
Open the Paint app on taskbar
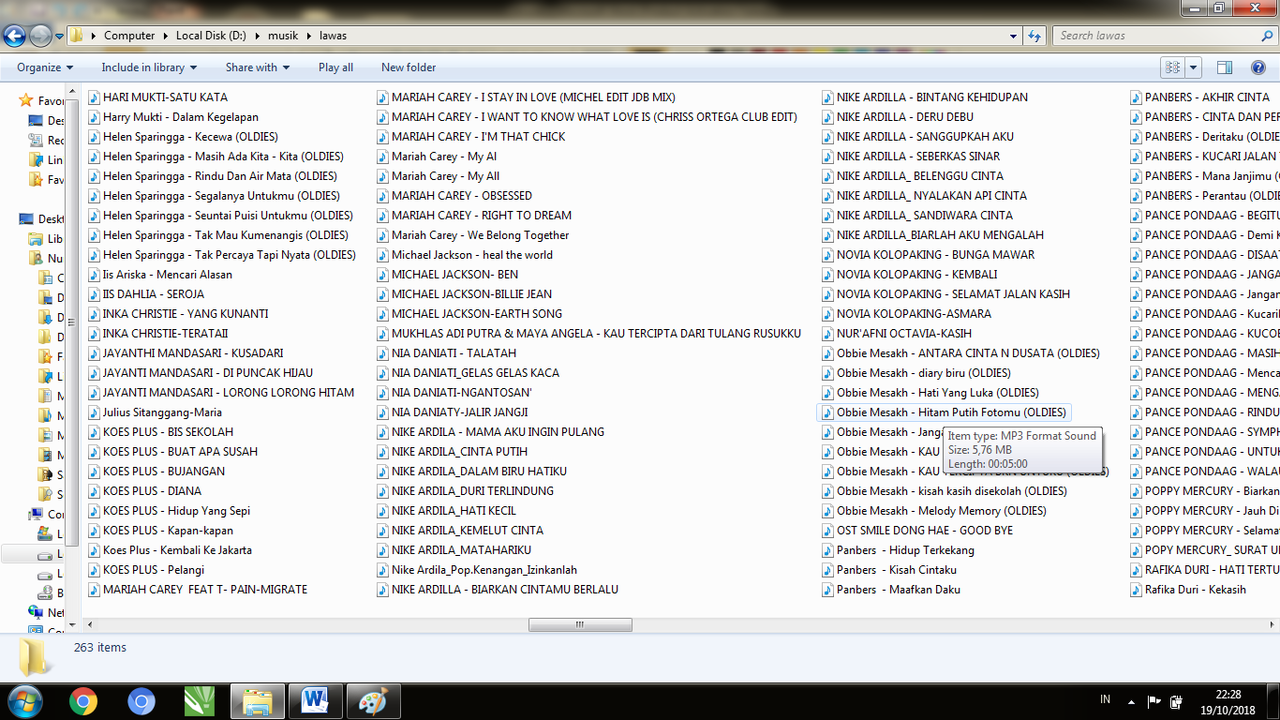pos(372,701)
